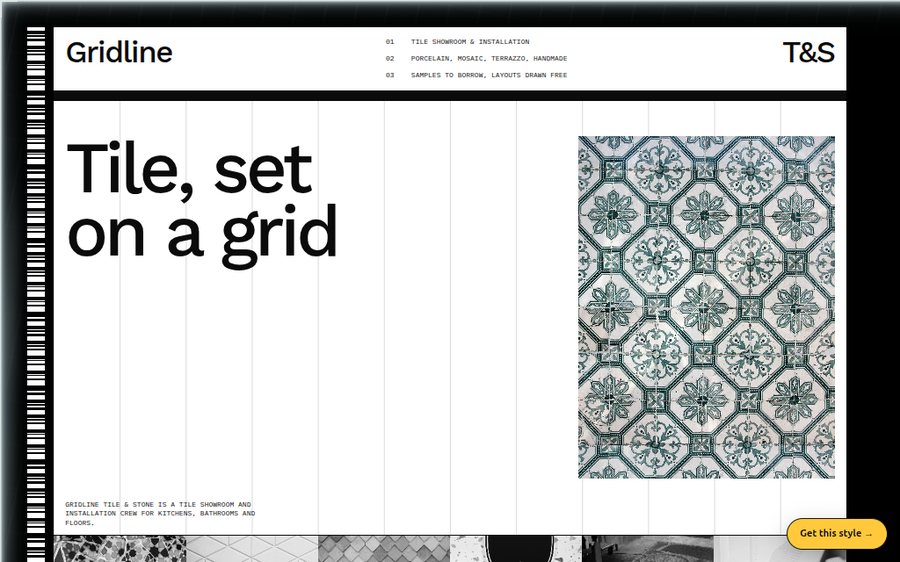Open the grey fish-scale tile thumbnail
900x562 pixels.
[x=384, y=549]
